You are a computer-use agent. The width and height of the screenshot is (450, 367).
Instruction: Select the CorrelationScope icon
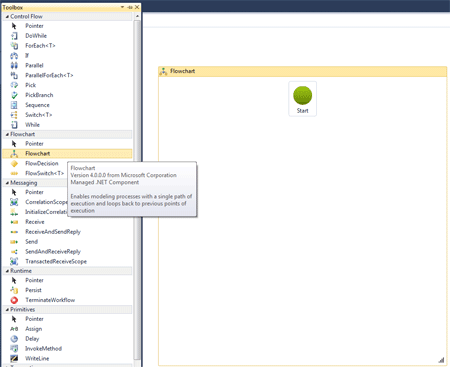pyautogui.click(x=14, y=202)
